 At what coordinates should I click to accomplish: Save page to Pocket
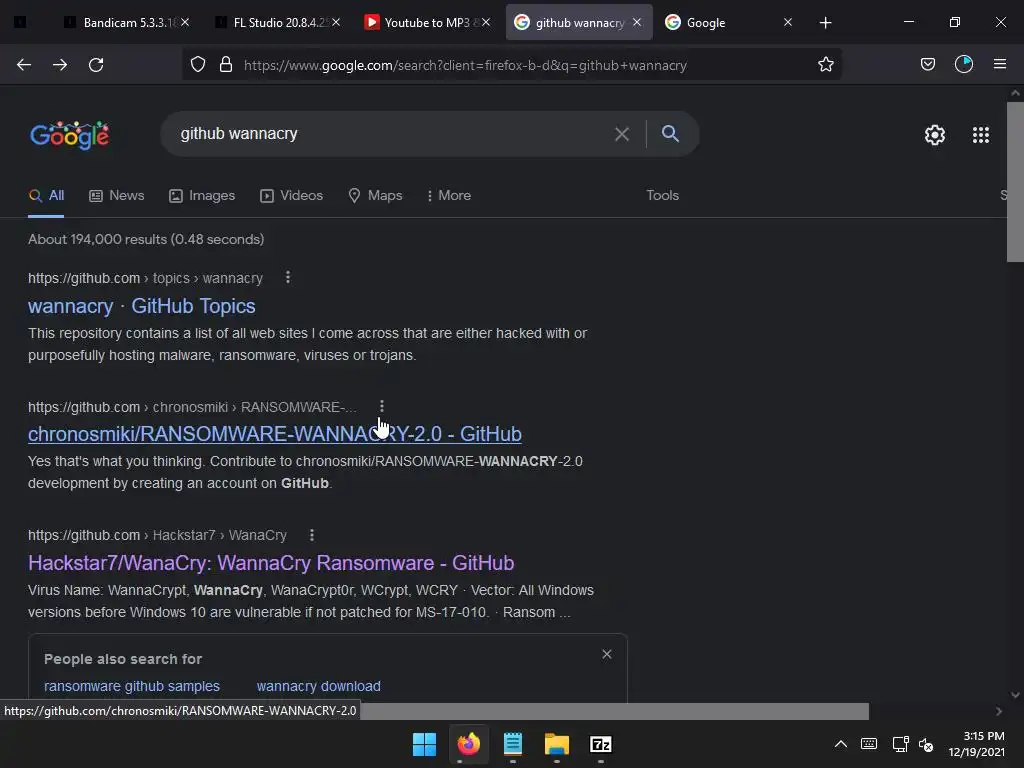pos(927,64)
